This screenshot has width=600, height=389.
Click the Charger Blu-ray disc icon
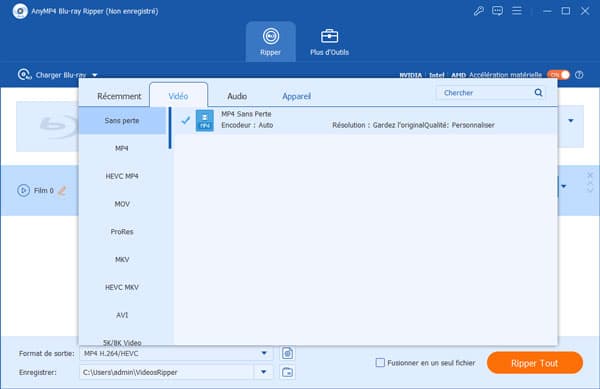24,75
